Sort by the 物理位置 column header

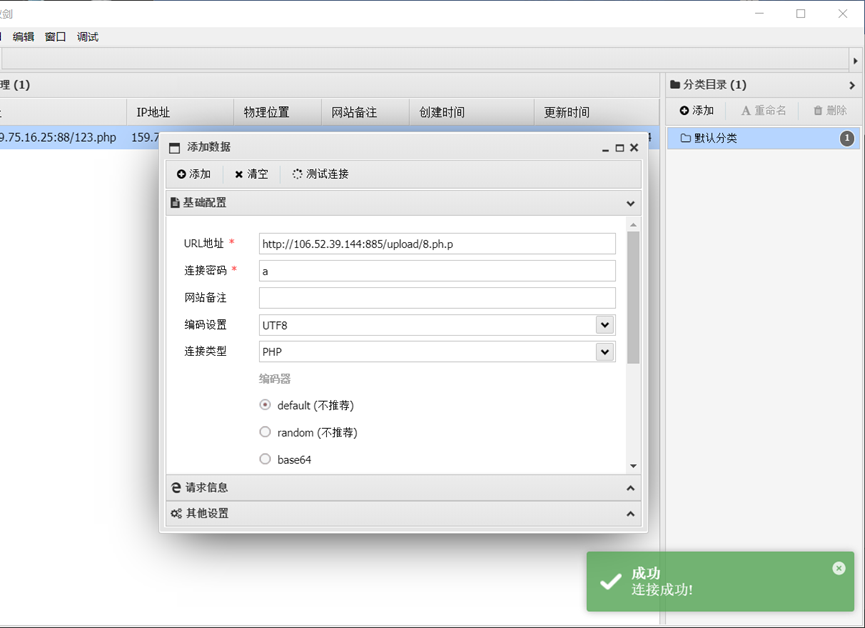(277, 112)
